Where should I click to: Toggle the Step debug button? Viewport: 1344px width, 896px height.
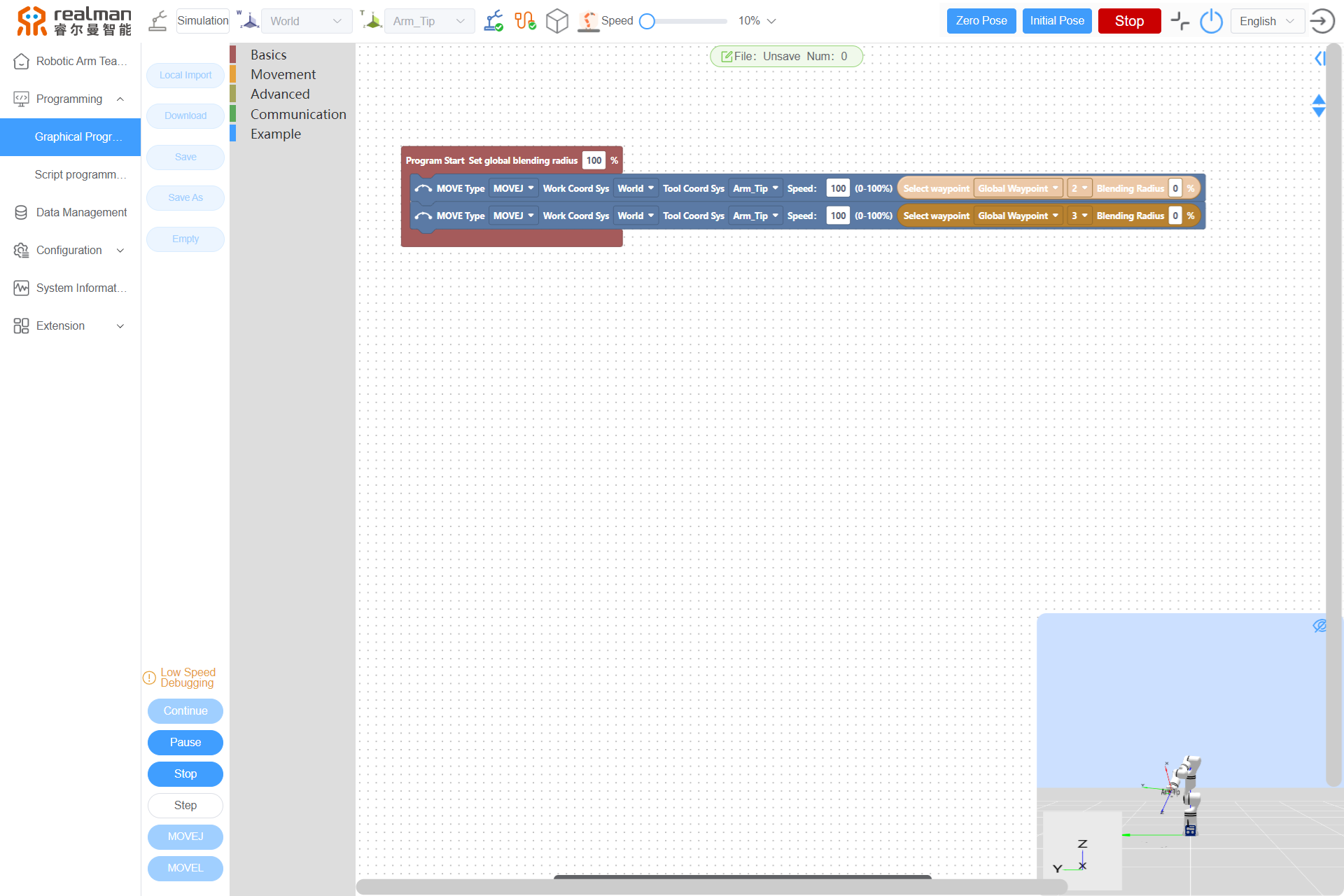click(185, 806)
